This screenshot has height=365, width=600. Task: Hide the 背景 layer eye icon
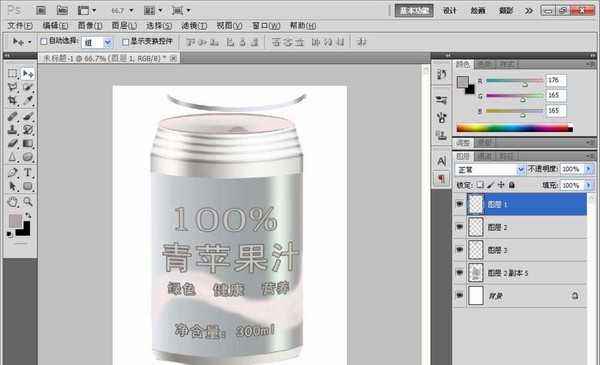coord(459,296)
